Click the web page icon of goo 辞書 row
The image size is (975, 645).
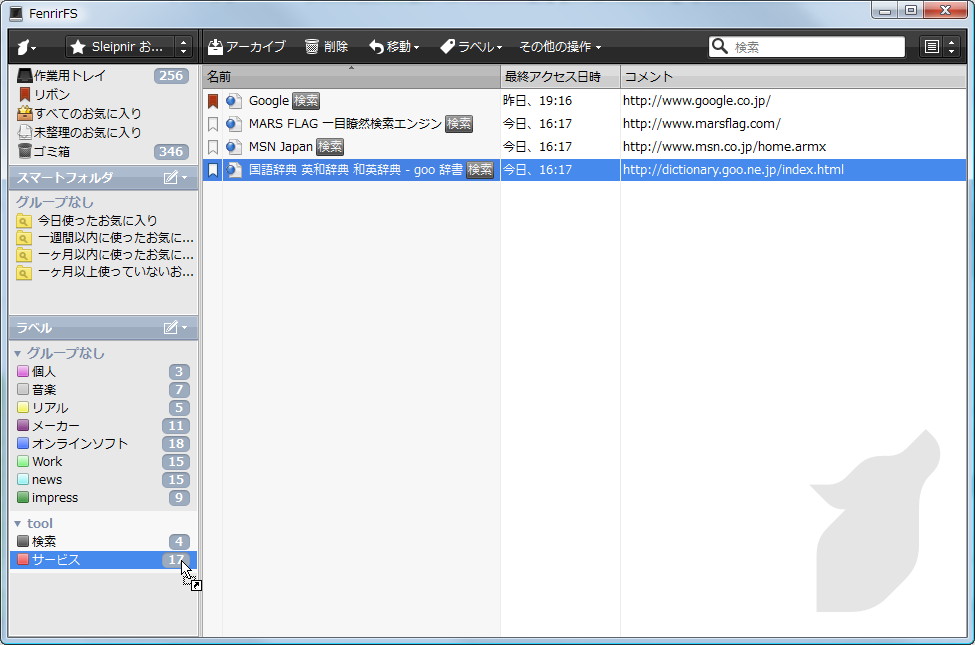[x=234, y=170]
